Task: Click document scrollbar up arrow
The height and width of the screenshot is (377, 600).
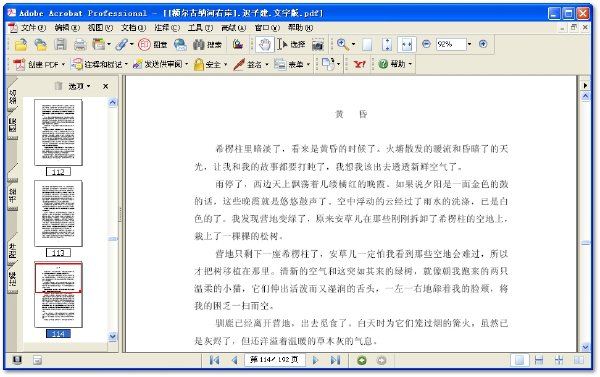Action: pos(586,97)
